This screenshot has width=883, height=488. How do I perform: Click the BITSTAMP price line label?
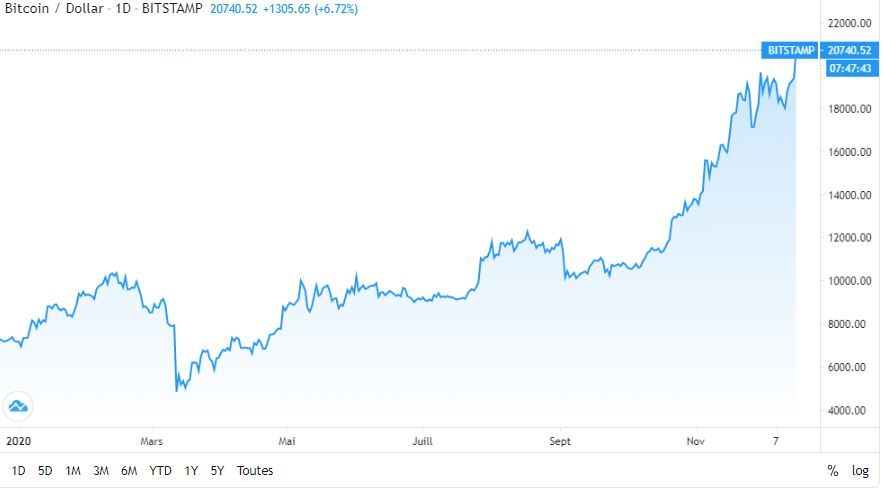click(789, 49)
